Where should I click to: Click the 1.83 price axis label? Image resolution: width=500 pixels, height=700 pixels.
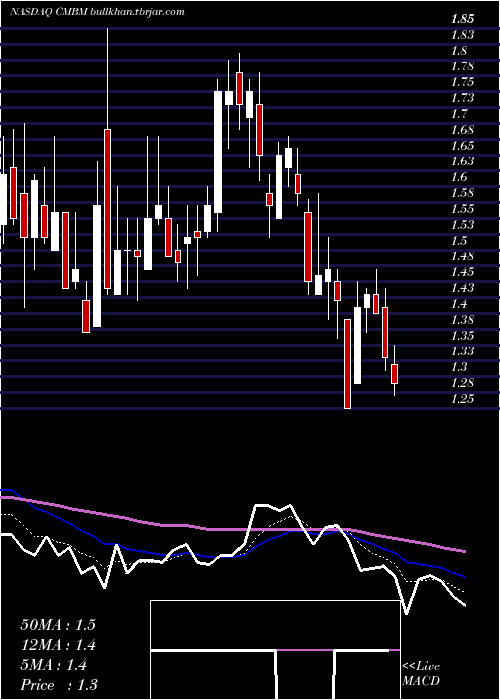(x=462, y=35)
